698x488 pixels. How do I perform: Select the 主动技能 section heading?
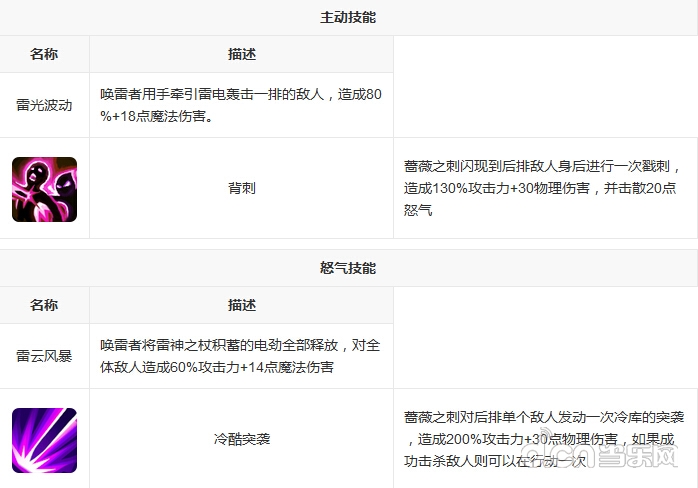348,18
